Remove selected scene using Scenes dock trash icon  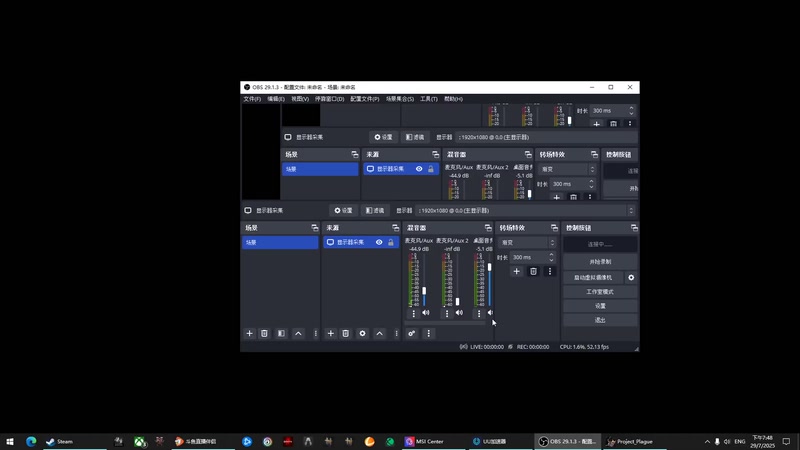(x=264, y=333)
